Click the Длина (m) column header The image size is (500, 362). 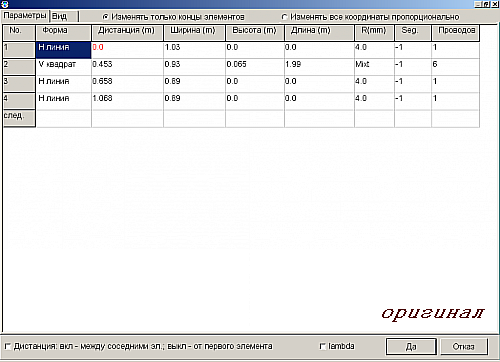tap(319, 33)
